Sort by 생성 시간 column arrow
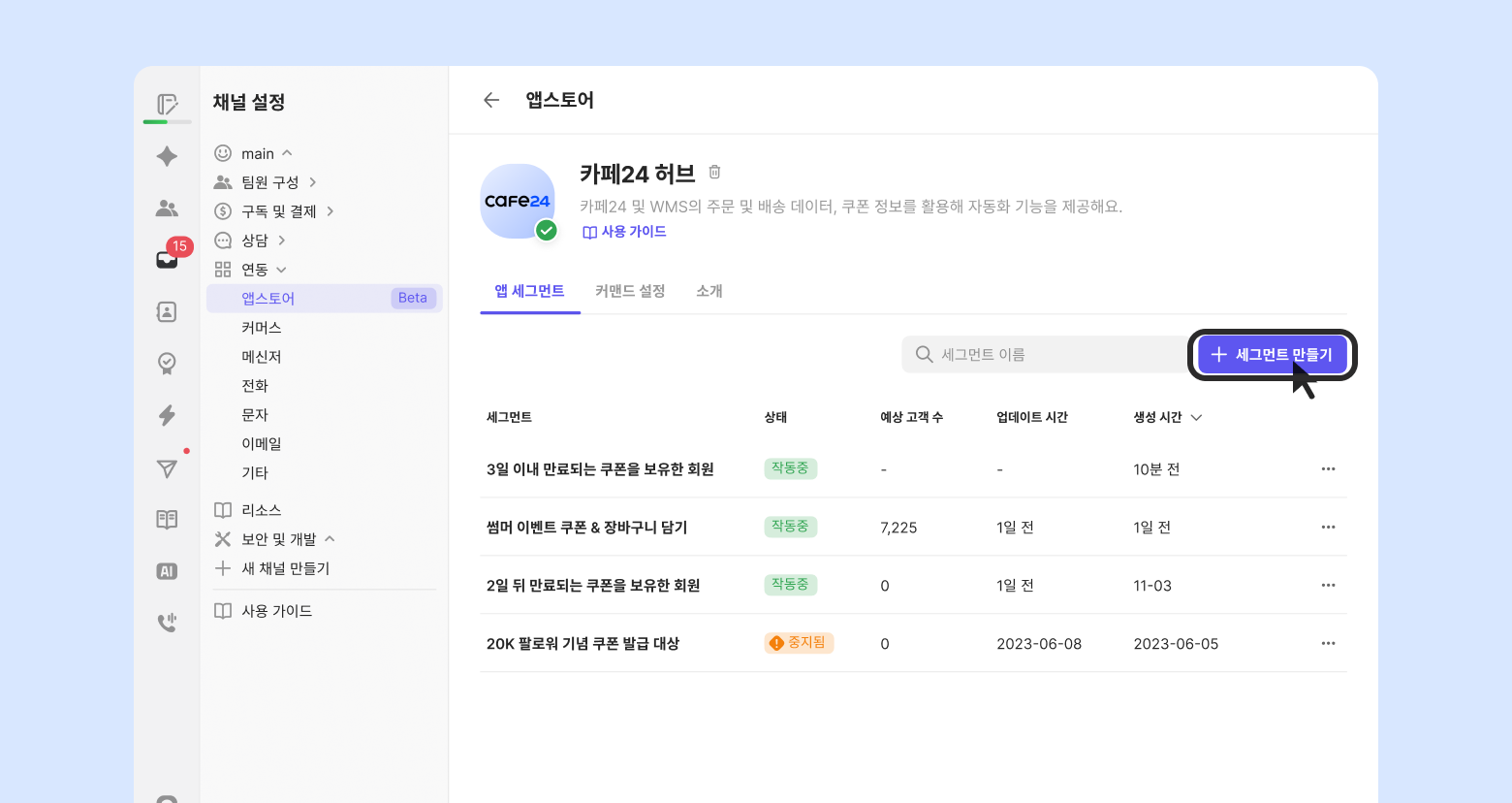 tap(1196, 418)
